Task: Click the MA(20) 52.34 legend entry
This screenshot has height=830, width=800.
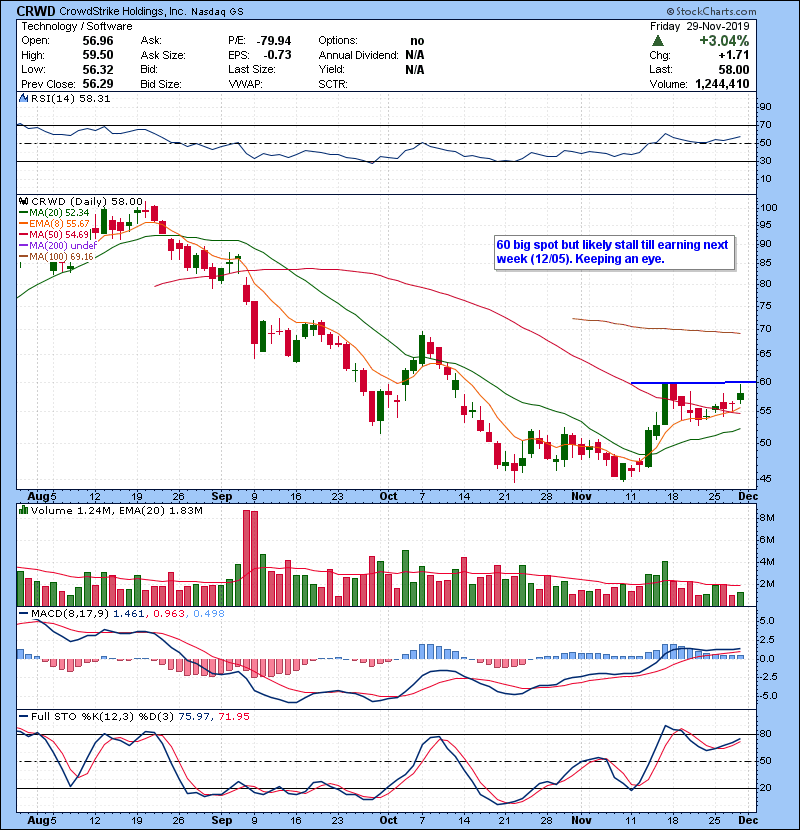Action: click(55, 212)
